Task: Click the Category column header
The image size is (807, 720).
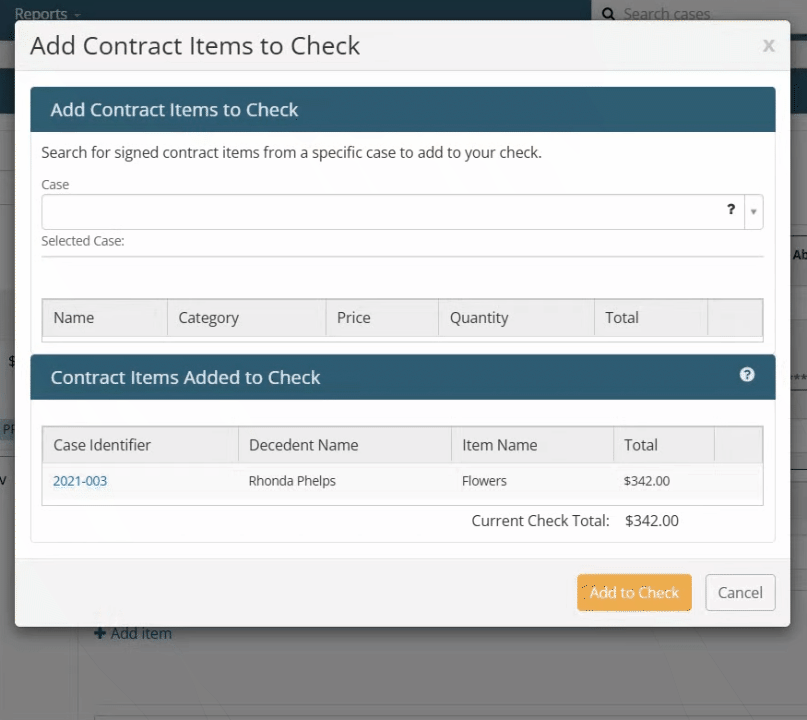Action: pyautogui.click(x=247, y=318)
